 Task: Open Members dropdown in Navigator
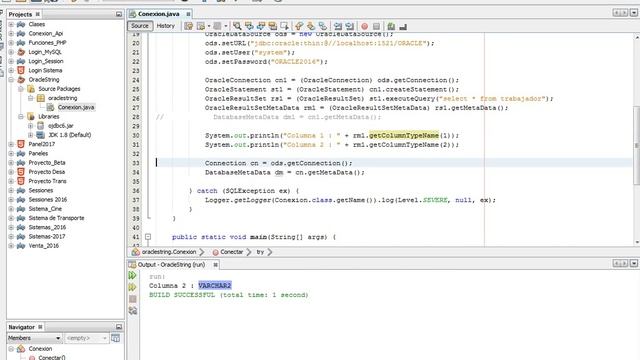[34, 338]
